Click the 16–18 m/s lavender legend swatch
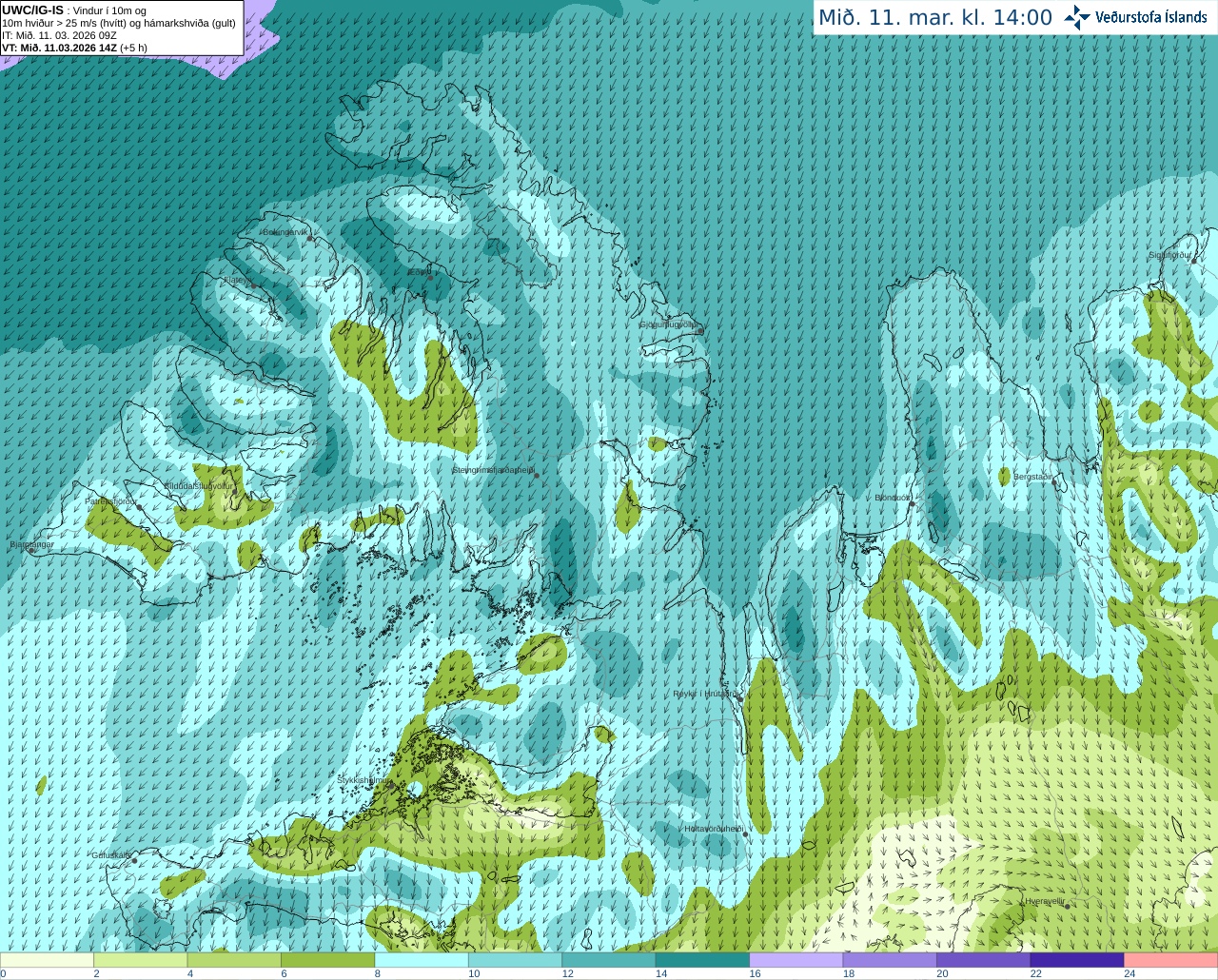This screenshot has width=1218, height=980. [x=796, y=960]
